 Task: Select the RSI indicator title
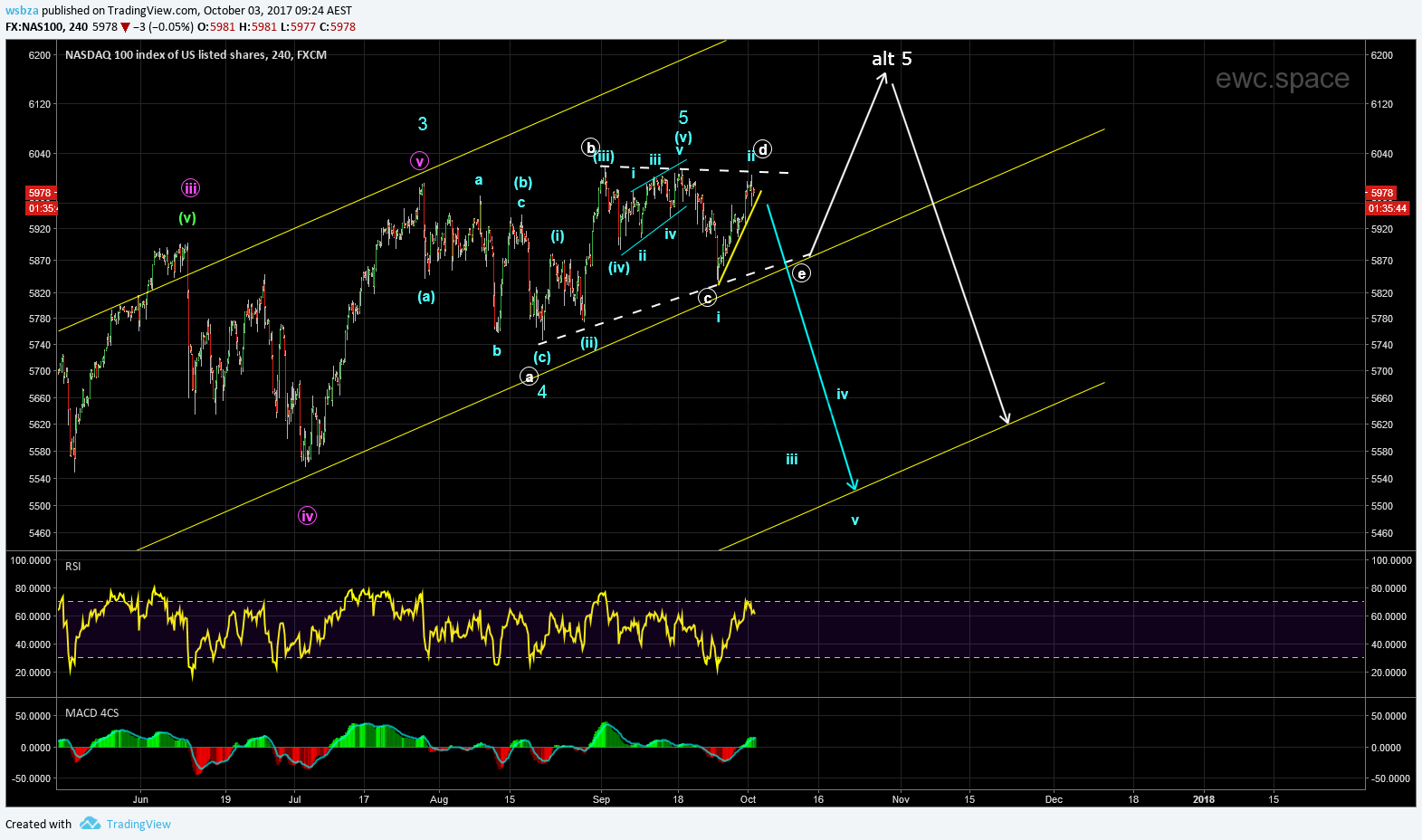pos(73,567)
